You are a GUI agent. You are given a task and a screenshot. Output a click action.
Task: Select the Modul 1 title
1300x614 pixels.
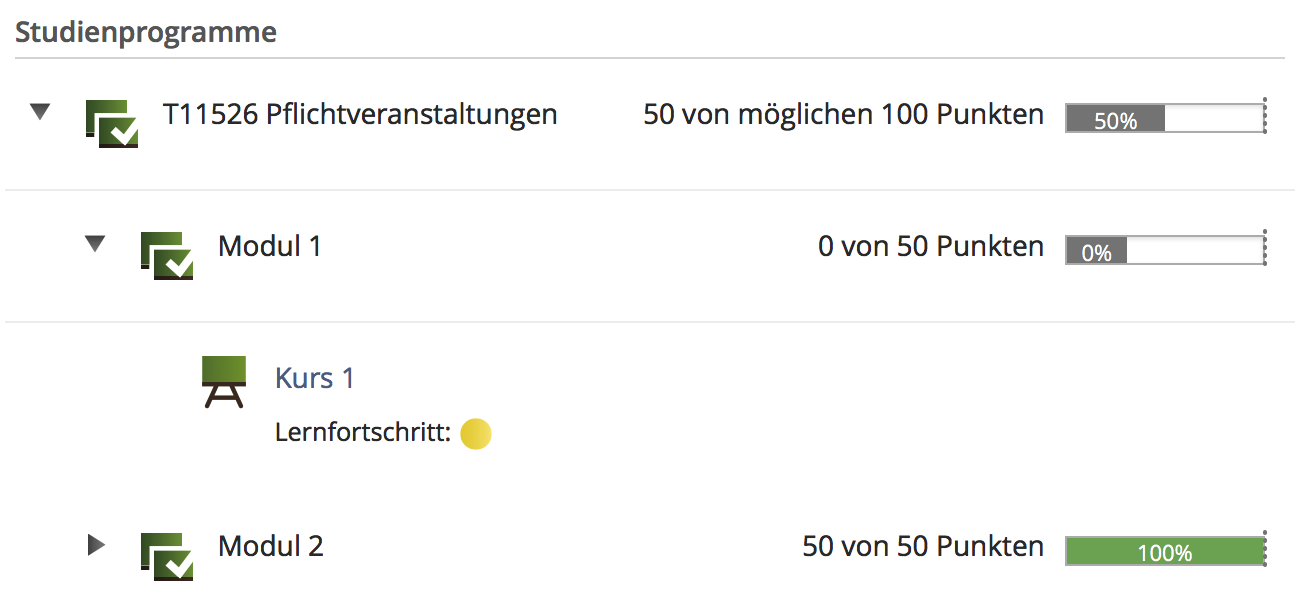pos(270,246)
